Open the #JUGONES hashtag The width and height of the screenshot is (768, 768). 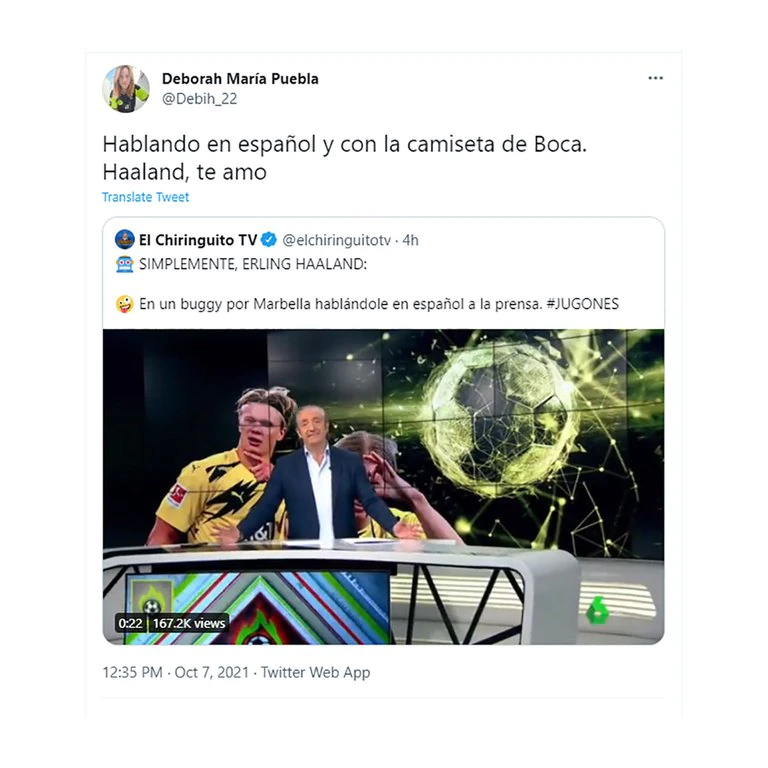click(x=582, y=304)
